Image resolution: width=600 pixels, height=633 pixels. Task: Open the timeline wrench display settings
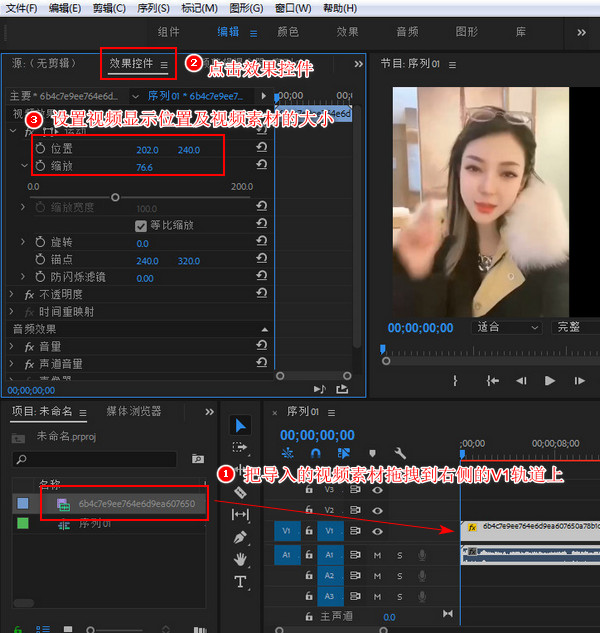pos(400,453)
